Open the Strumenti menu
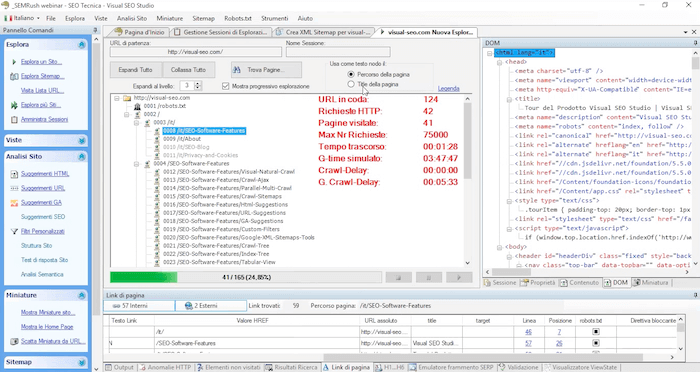This screenshot has width=700, height=372. (275, 18)
